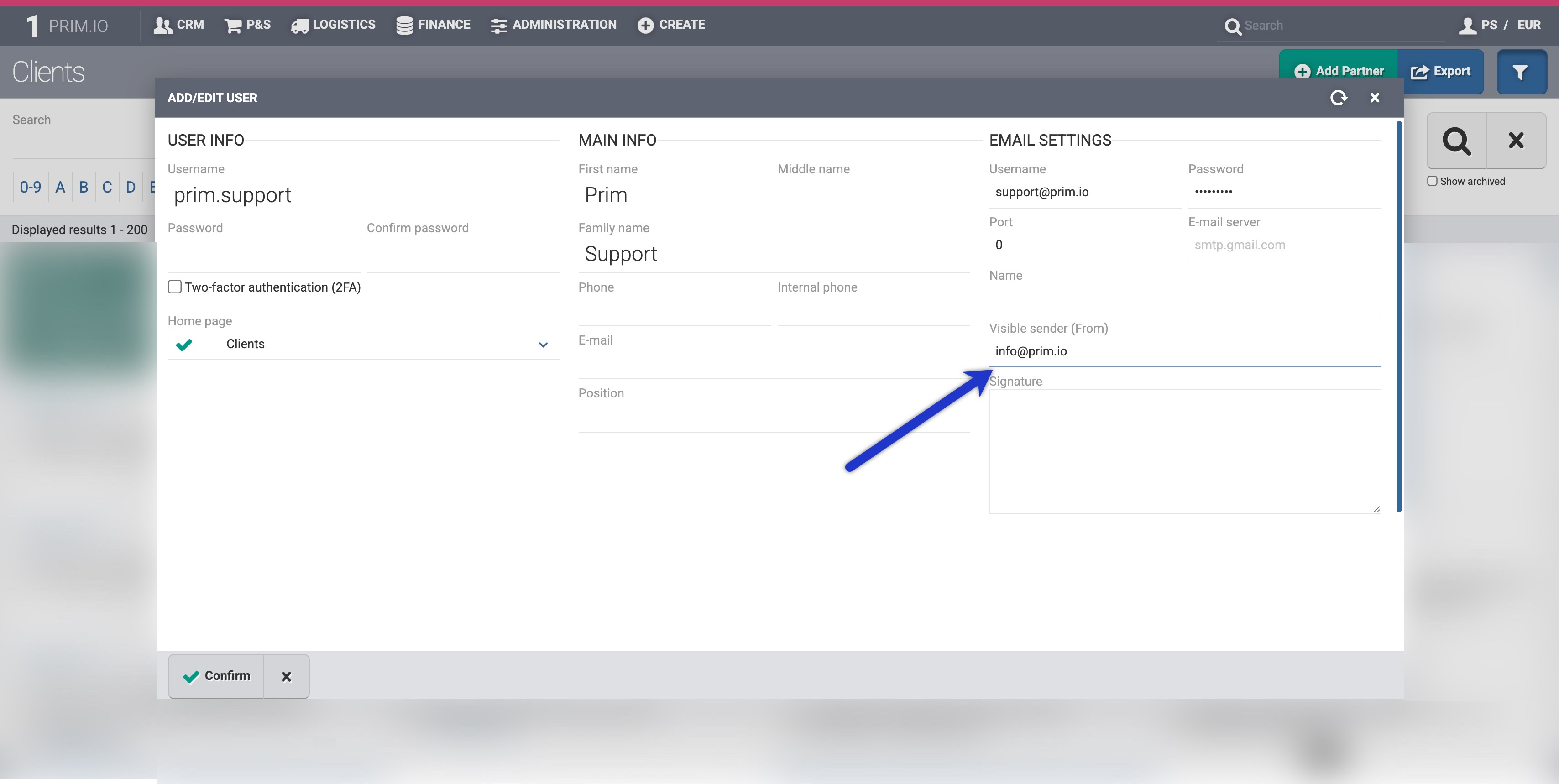Viewport: 1559px width, 784px height.
Task: Click the Middle name field
Action: 874,195
